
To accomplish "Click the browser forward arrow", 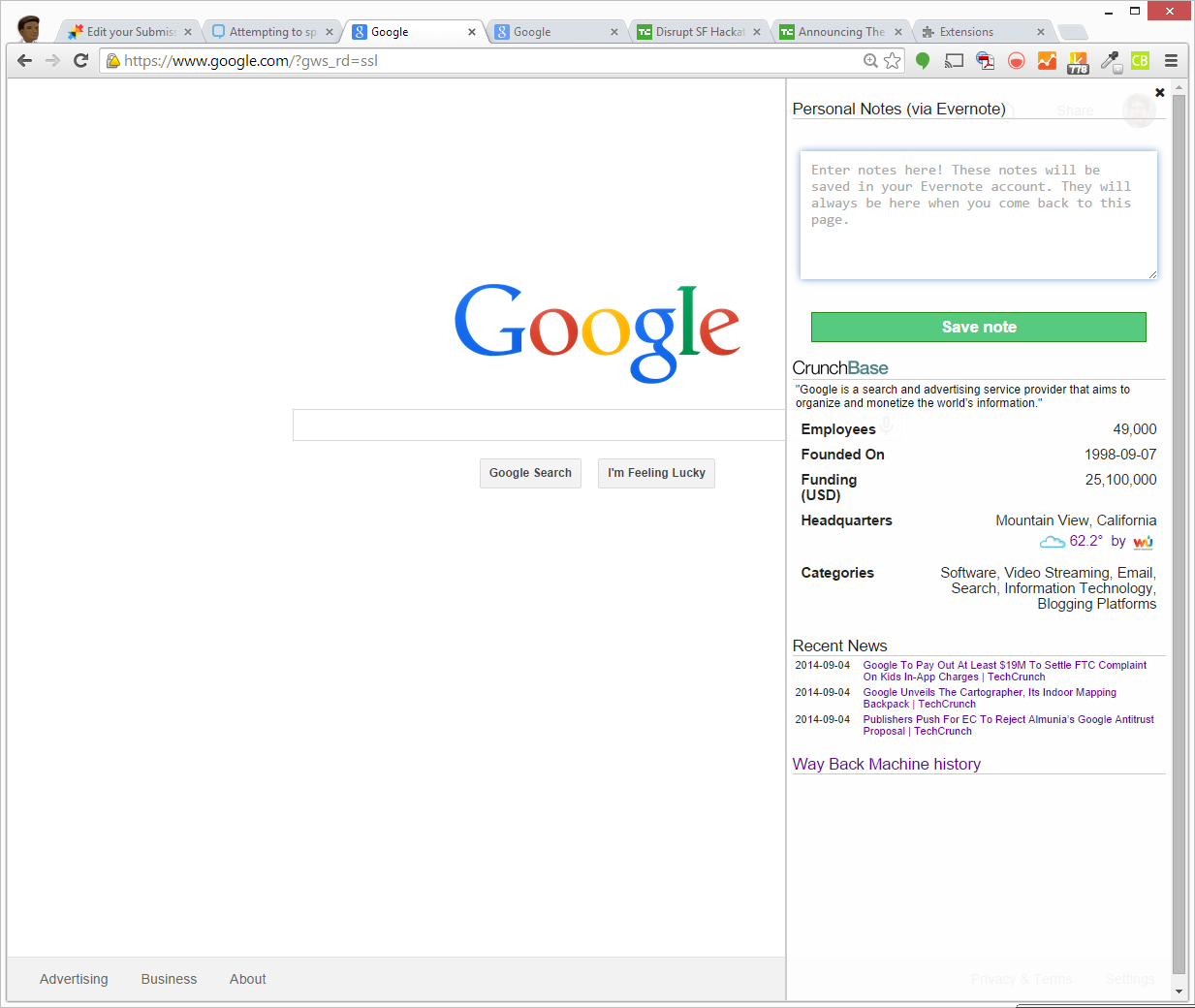I will click(53, 60).
